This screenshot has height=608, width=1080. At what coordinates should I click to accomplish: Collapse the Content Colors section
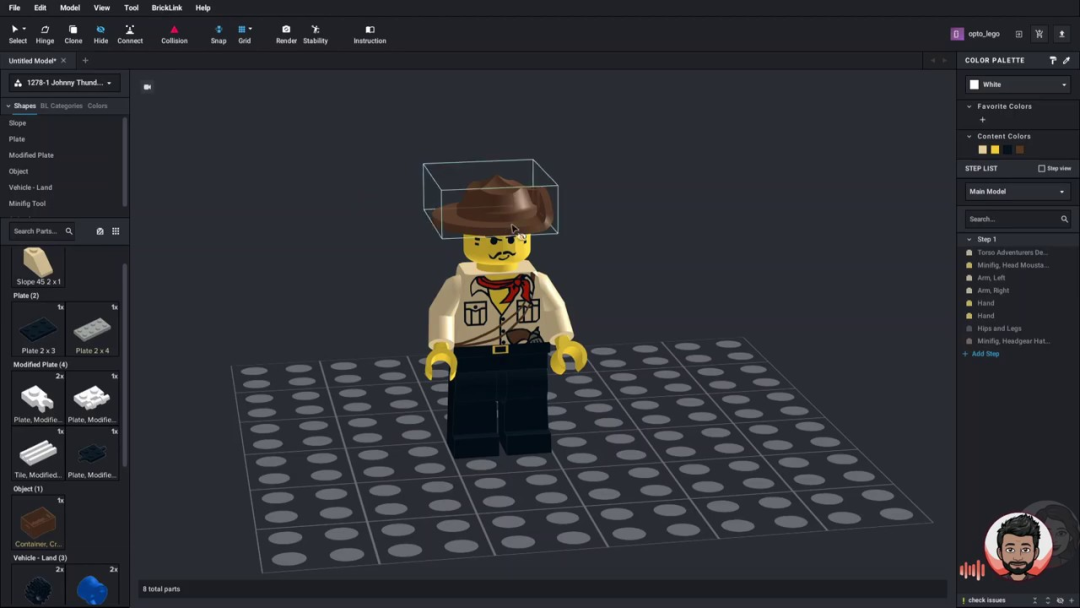pyautogui.click(x=969, y=136)
